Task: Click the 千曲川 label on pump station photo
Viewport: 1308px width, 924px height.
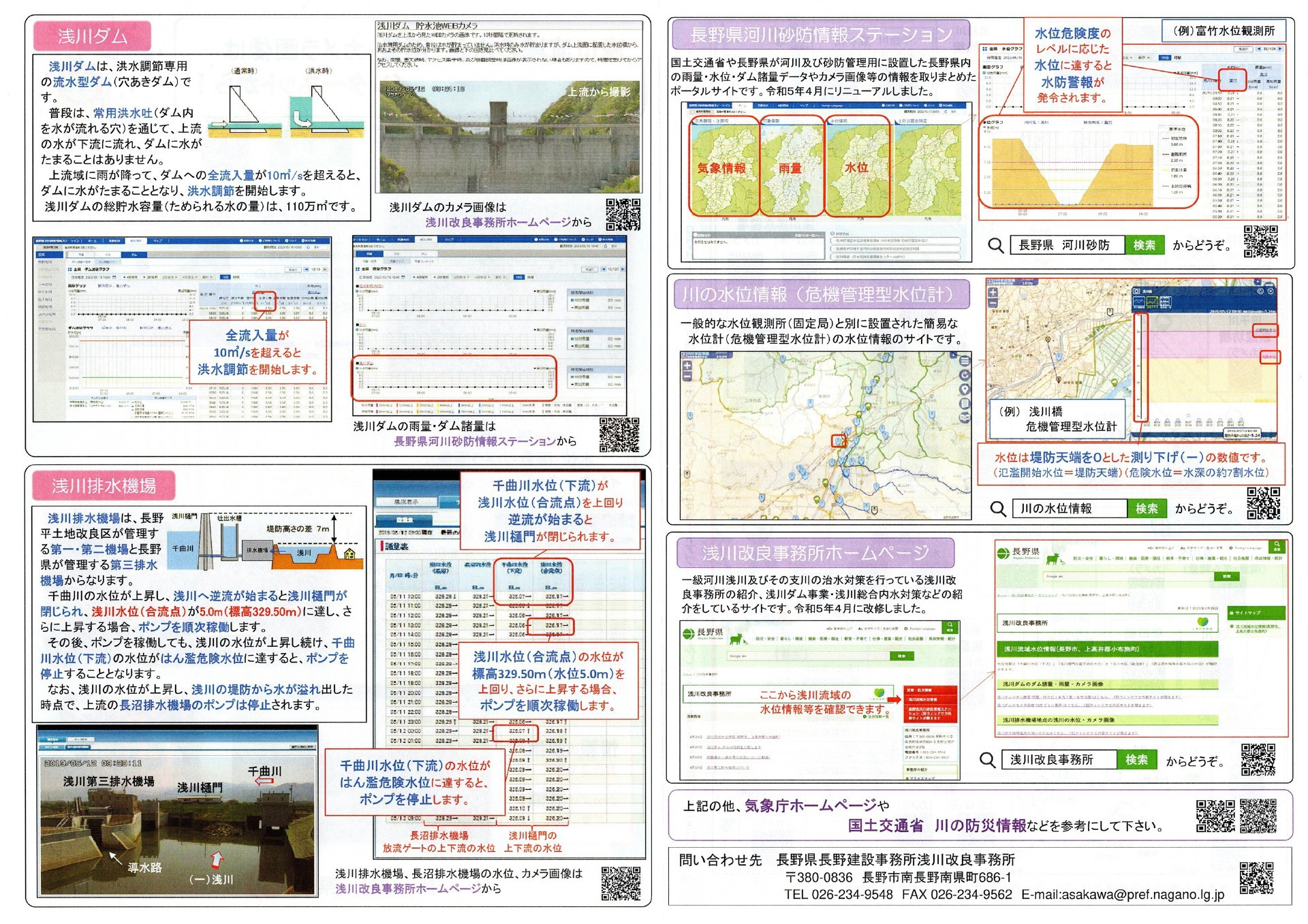Action: click(264, 771)
